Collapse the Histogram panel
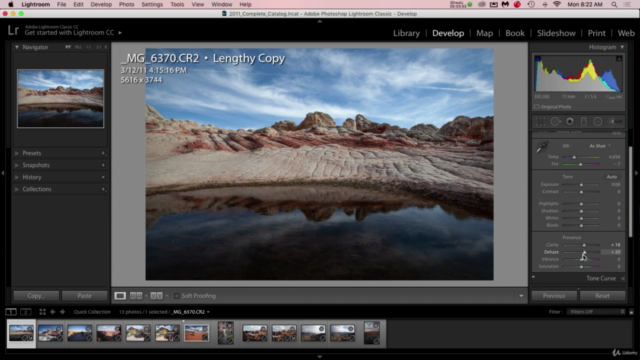 [622, 47]
